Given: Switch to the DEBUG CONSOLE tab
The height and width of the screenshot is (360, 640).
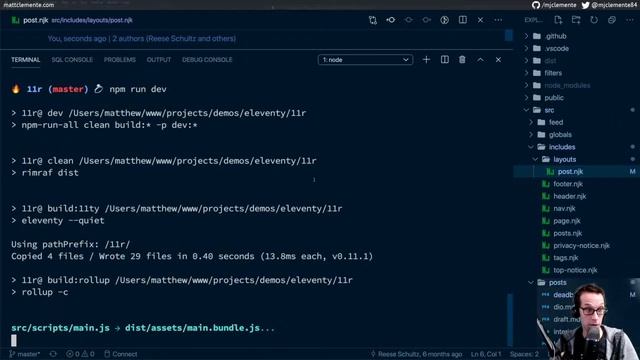Looking at the screenshot, I should point(207,60).
